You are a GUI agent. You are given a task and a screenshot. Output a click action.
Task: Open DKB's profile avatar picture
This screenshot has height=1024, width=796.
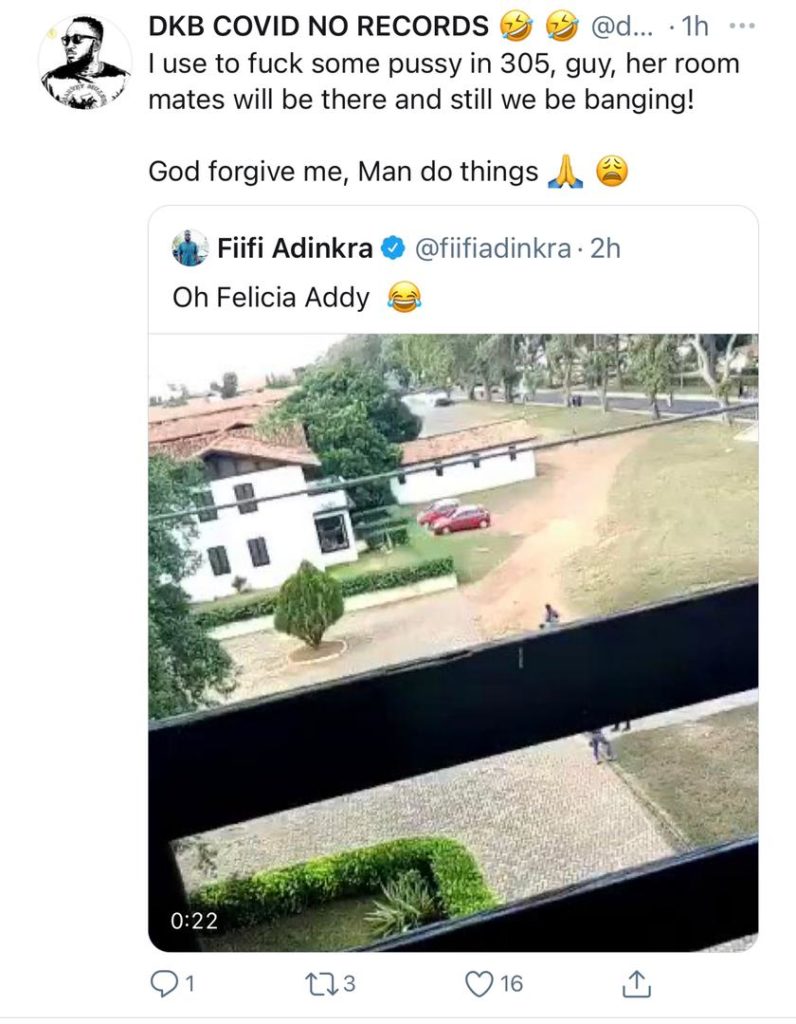tap(84, 63)
